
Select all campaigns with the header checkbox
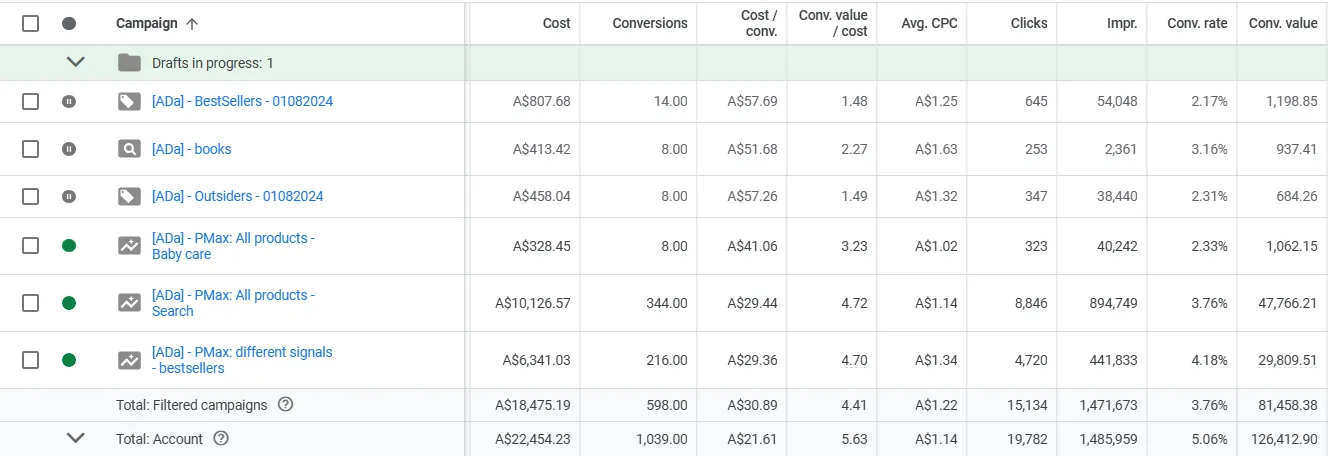click(x=31, y=23)
